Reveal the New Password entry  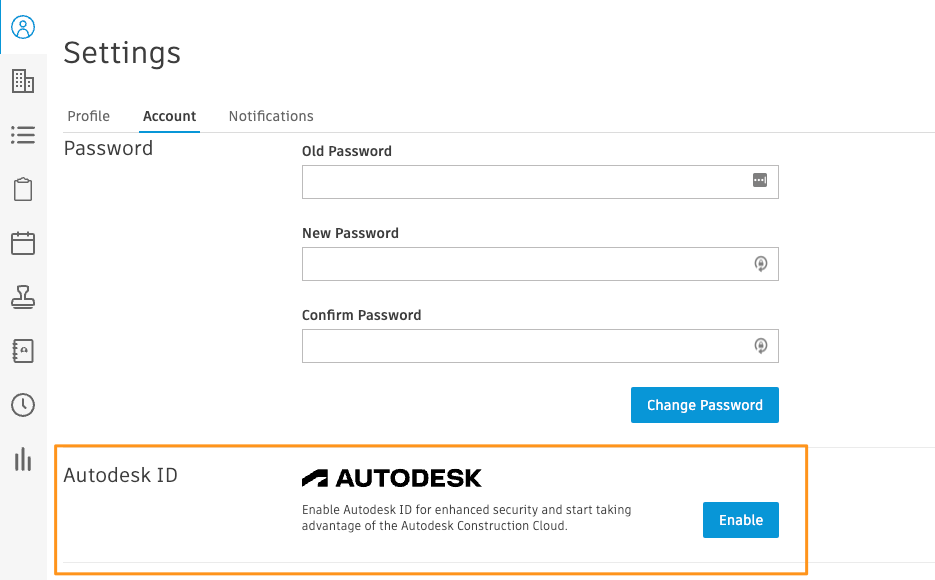click(x=761, y=263)
